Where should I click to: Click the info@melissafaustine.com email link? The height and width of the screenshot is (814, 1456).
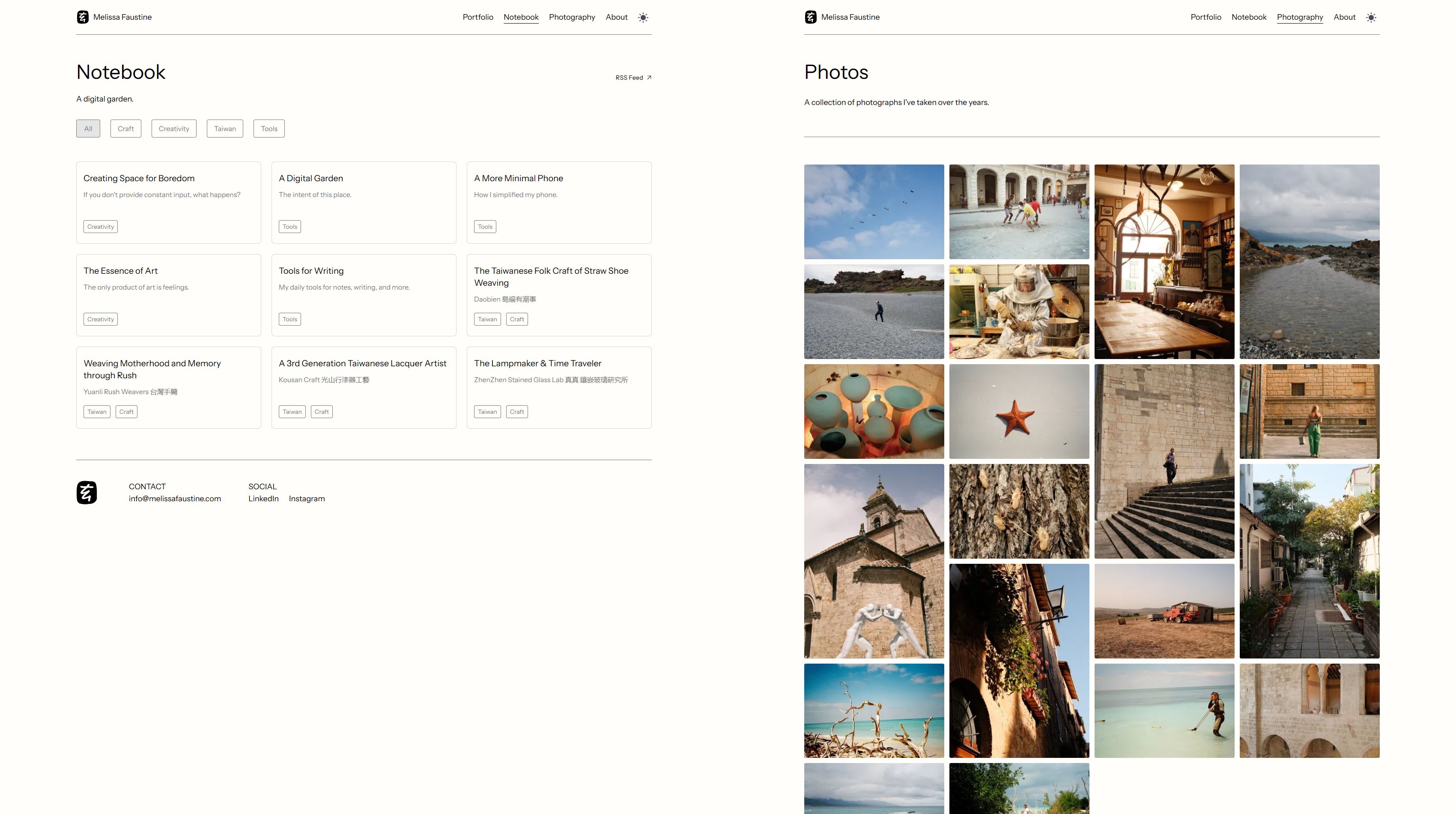(175, 499)
